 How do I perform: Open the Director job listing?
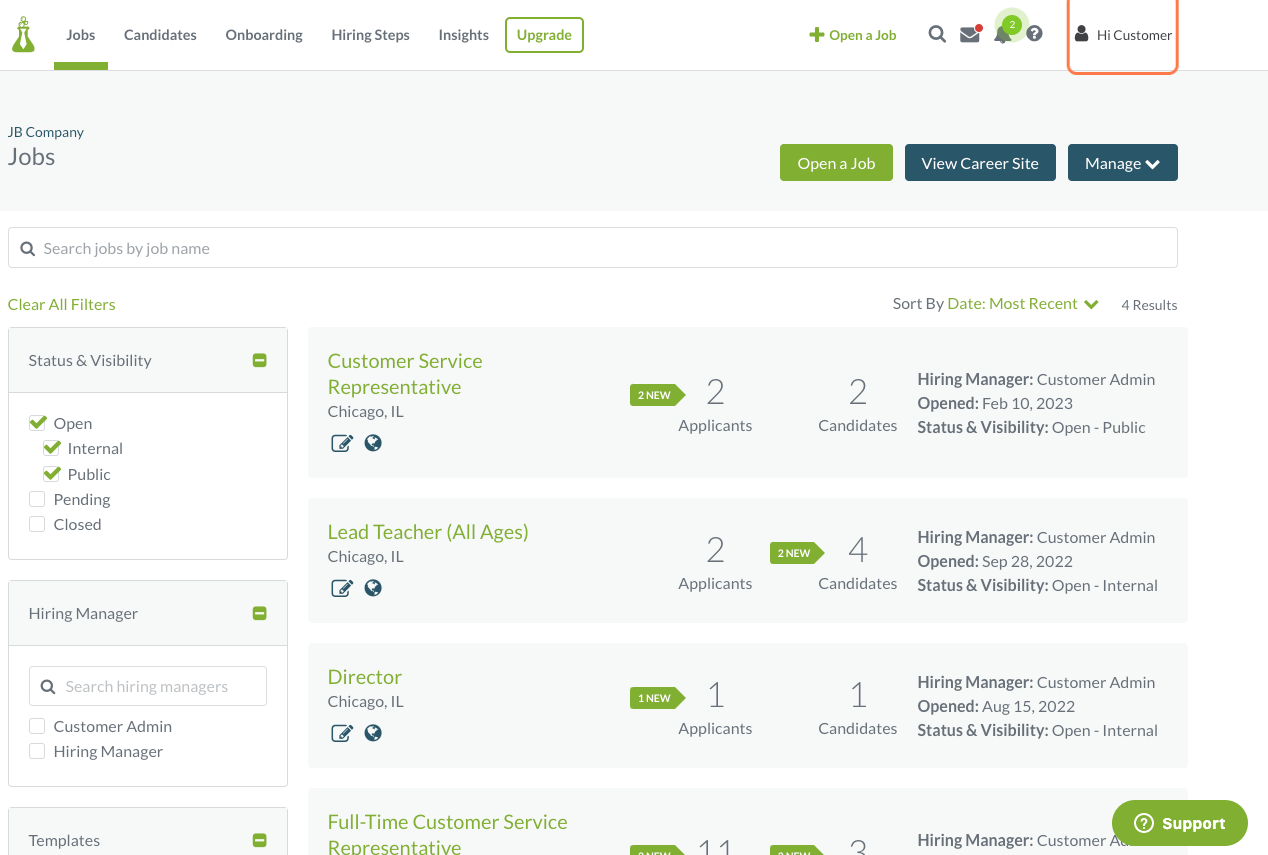tap(365, 677)
